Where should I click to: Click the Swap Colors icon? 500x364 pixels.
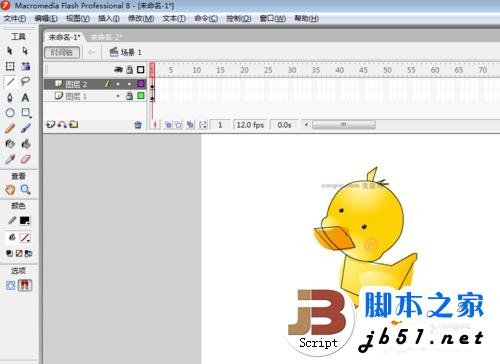[29, 254]
